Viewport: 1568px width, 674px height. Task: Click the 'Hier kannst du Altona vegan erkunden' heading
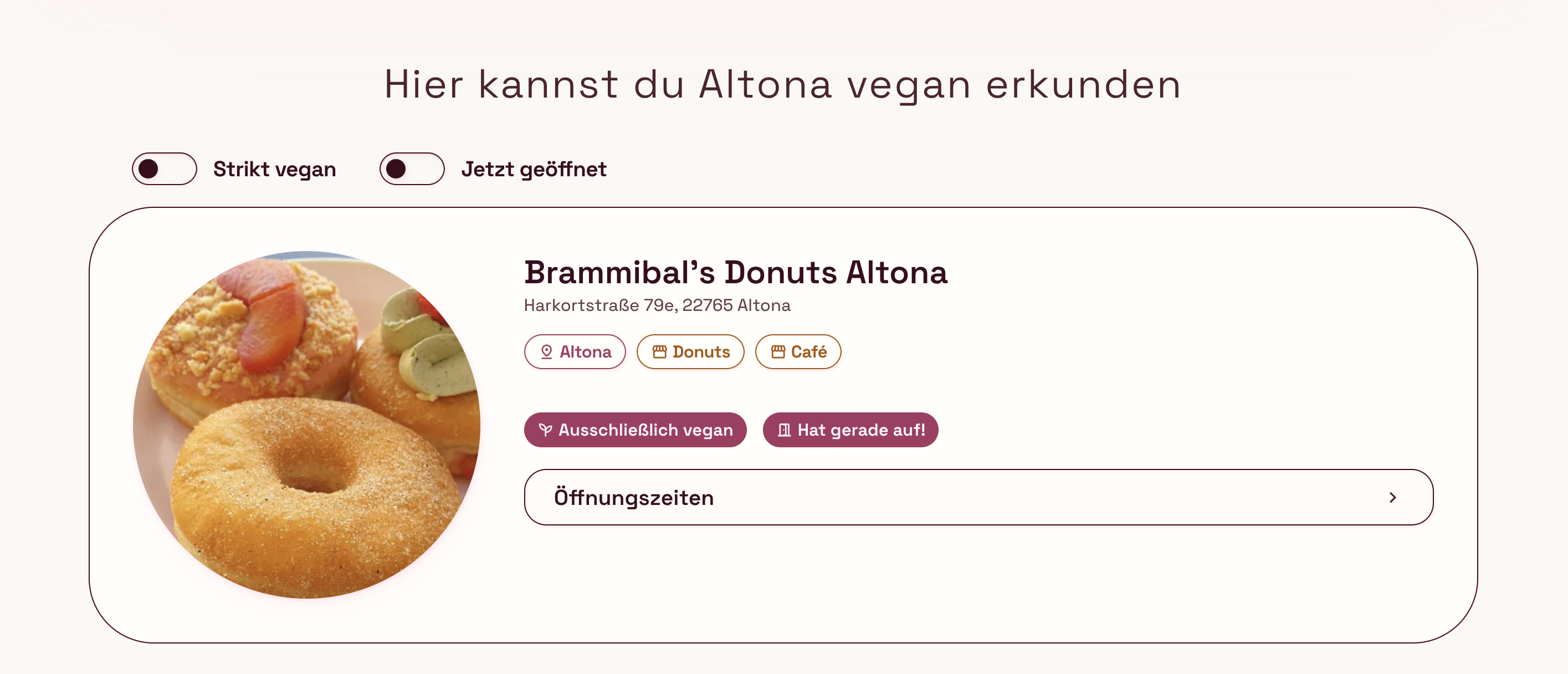click(783, 84)
